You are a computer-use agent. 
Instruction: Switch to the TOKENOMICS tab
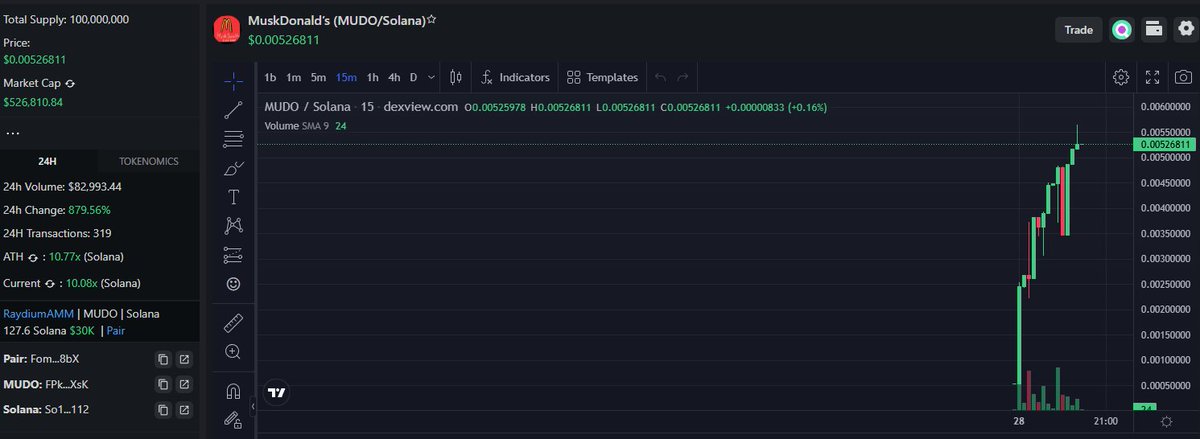(149, 161)
